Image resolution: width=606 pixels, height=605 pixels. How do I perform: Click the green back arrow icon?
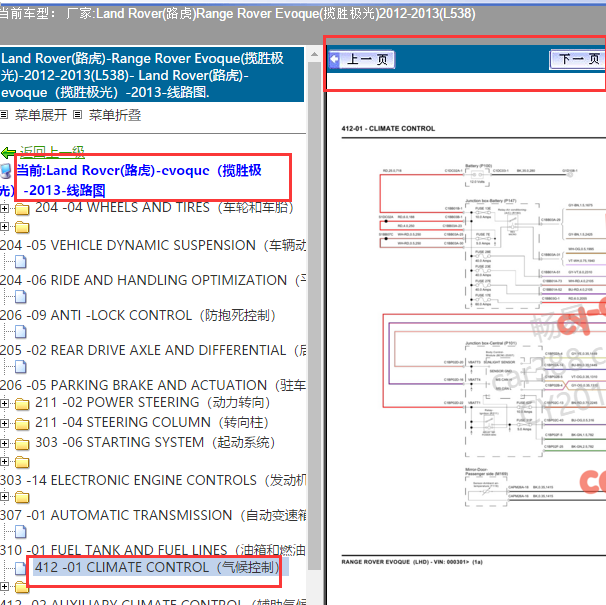click(9, 153)
